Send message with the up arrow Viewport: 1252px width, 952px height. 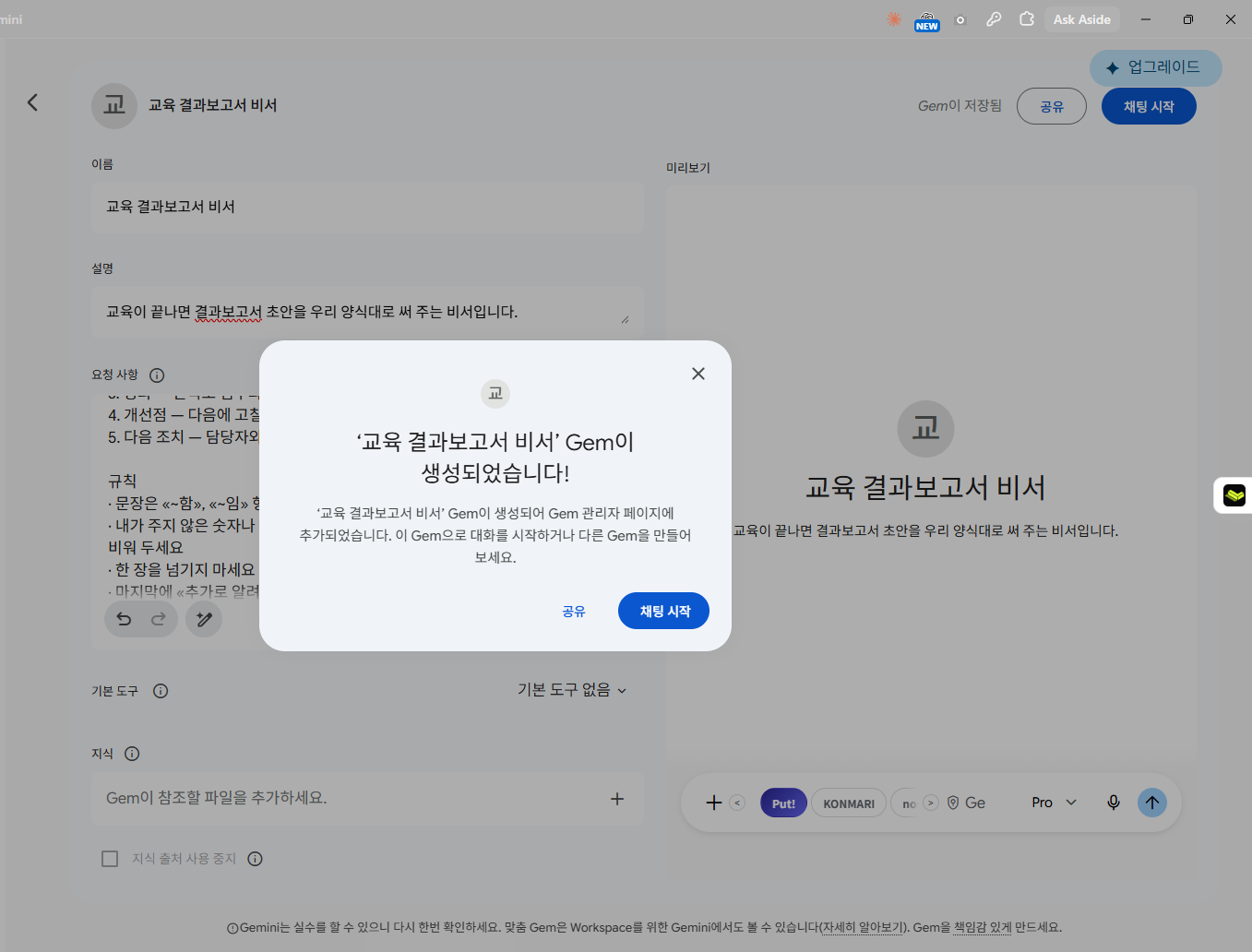tap(1152, 803)
